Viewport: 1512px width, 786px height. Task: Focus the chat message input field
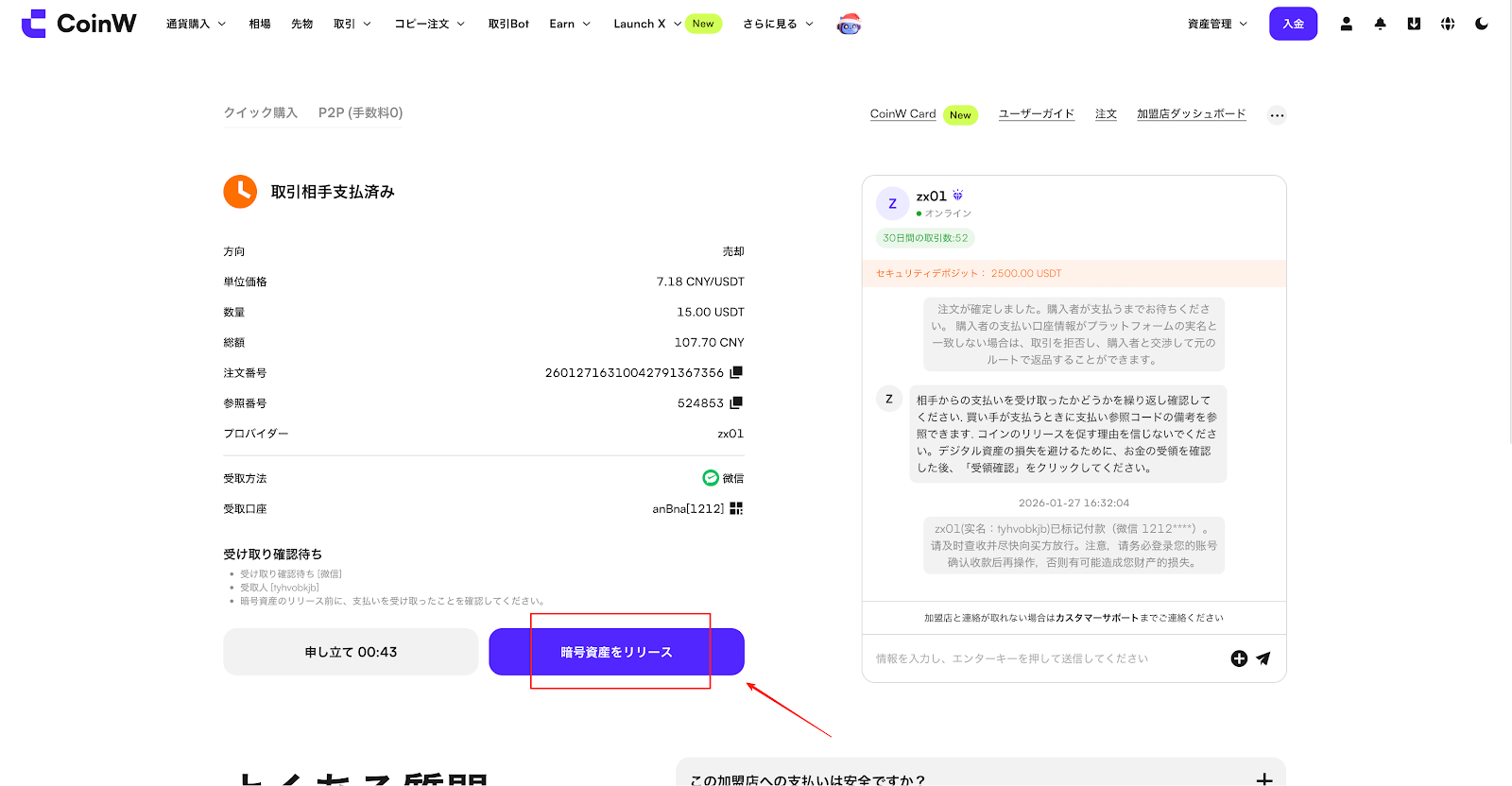(1039, 658)
